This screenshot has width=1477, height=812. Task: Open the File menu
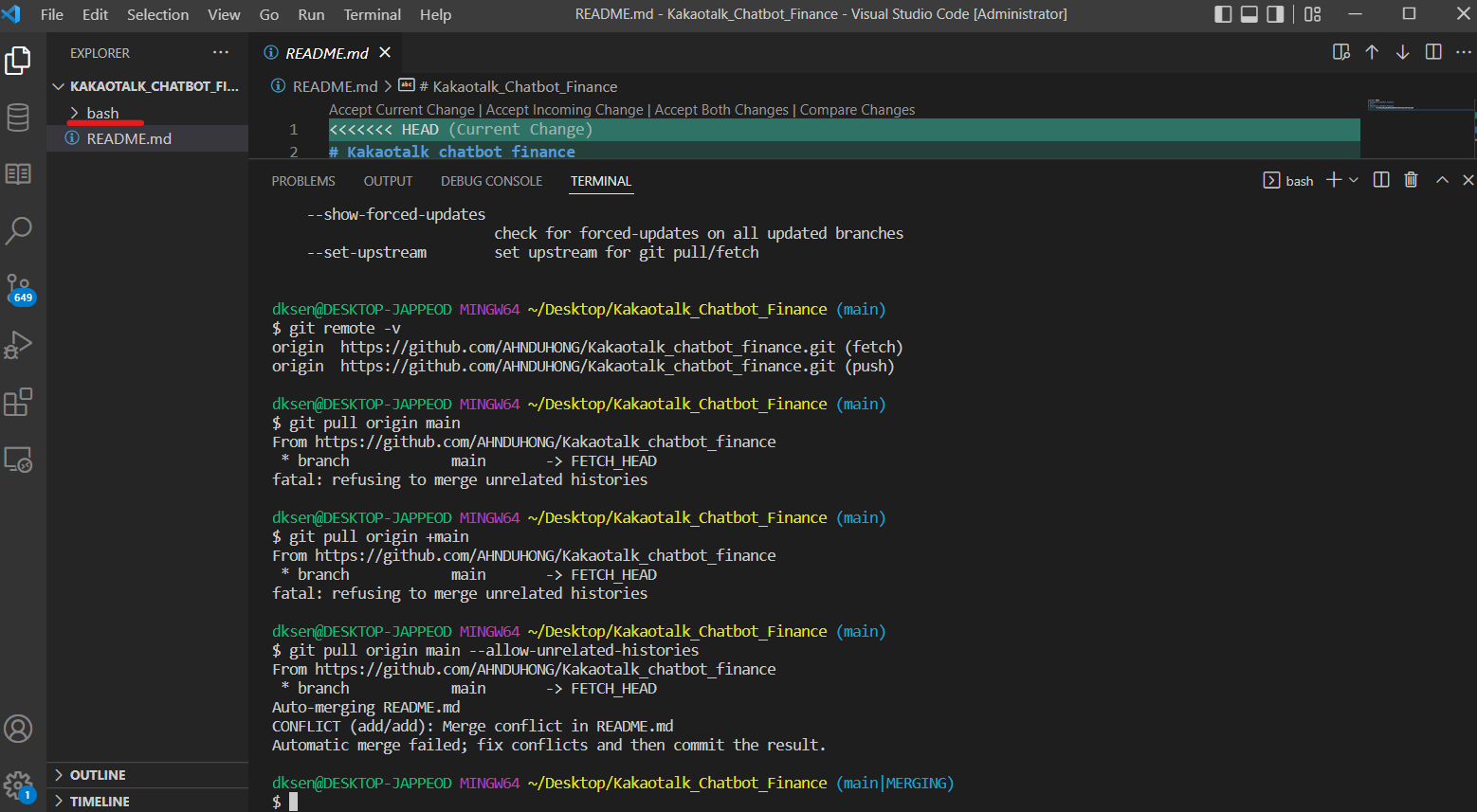click(52, 14)
